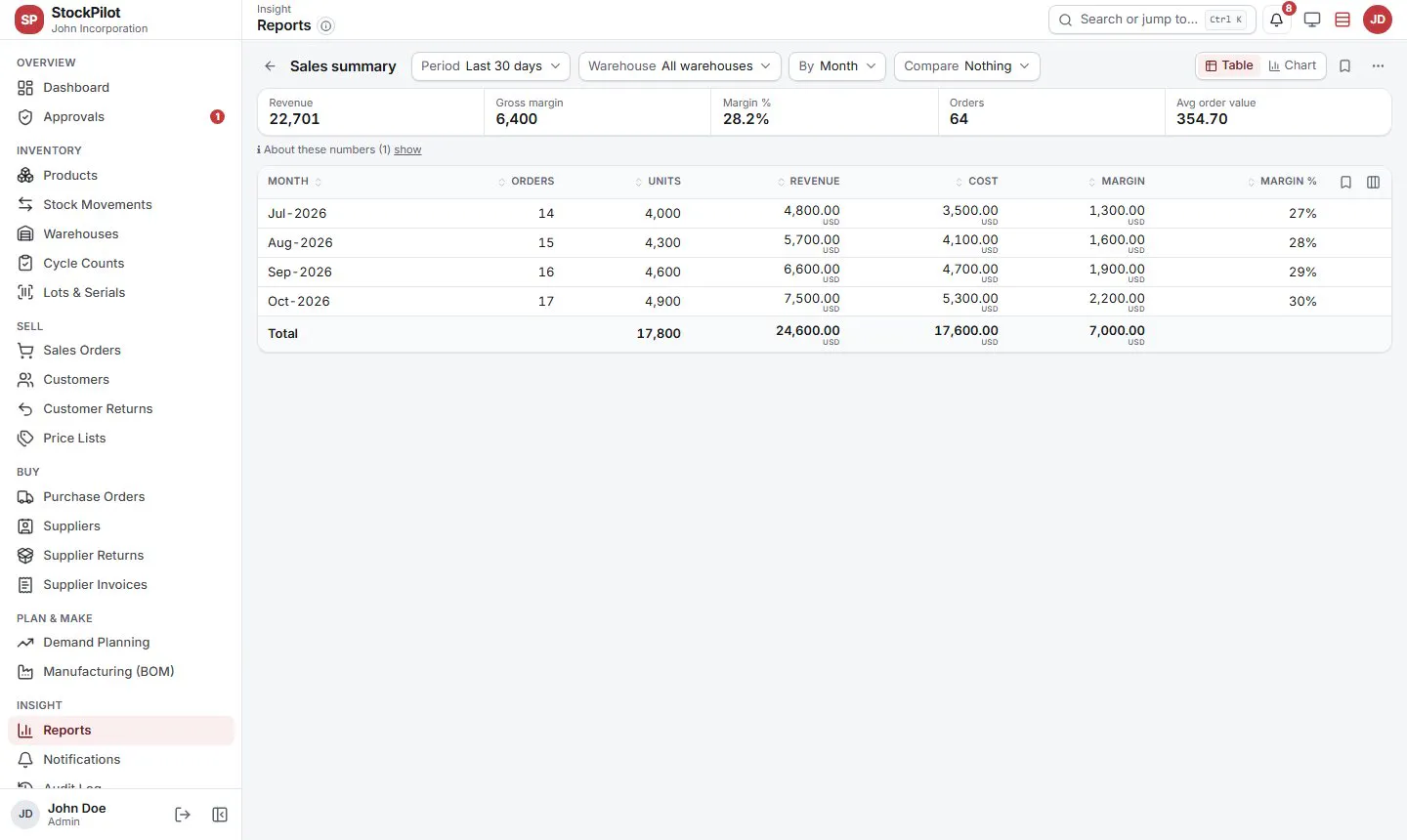Screen dimensions: 1407x840
Task: Switch to the Table view
Action: tap(1229, 65)
